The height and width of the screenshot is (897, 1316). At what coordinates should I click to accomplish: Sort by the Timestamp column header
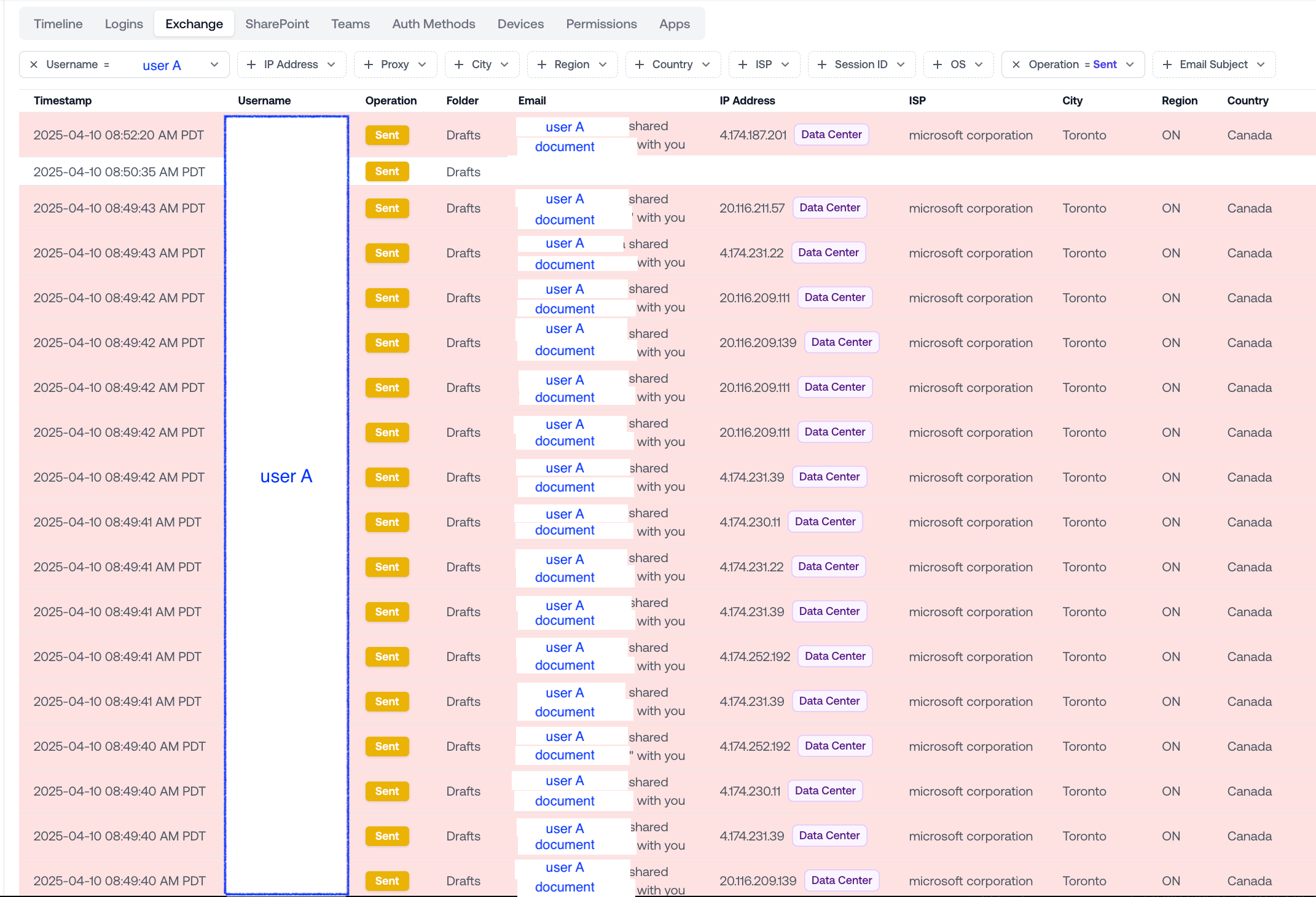click(63, 101)
